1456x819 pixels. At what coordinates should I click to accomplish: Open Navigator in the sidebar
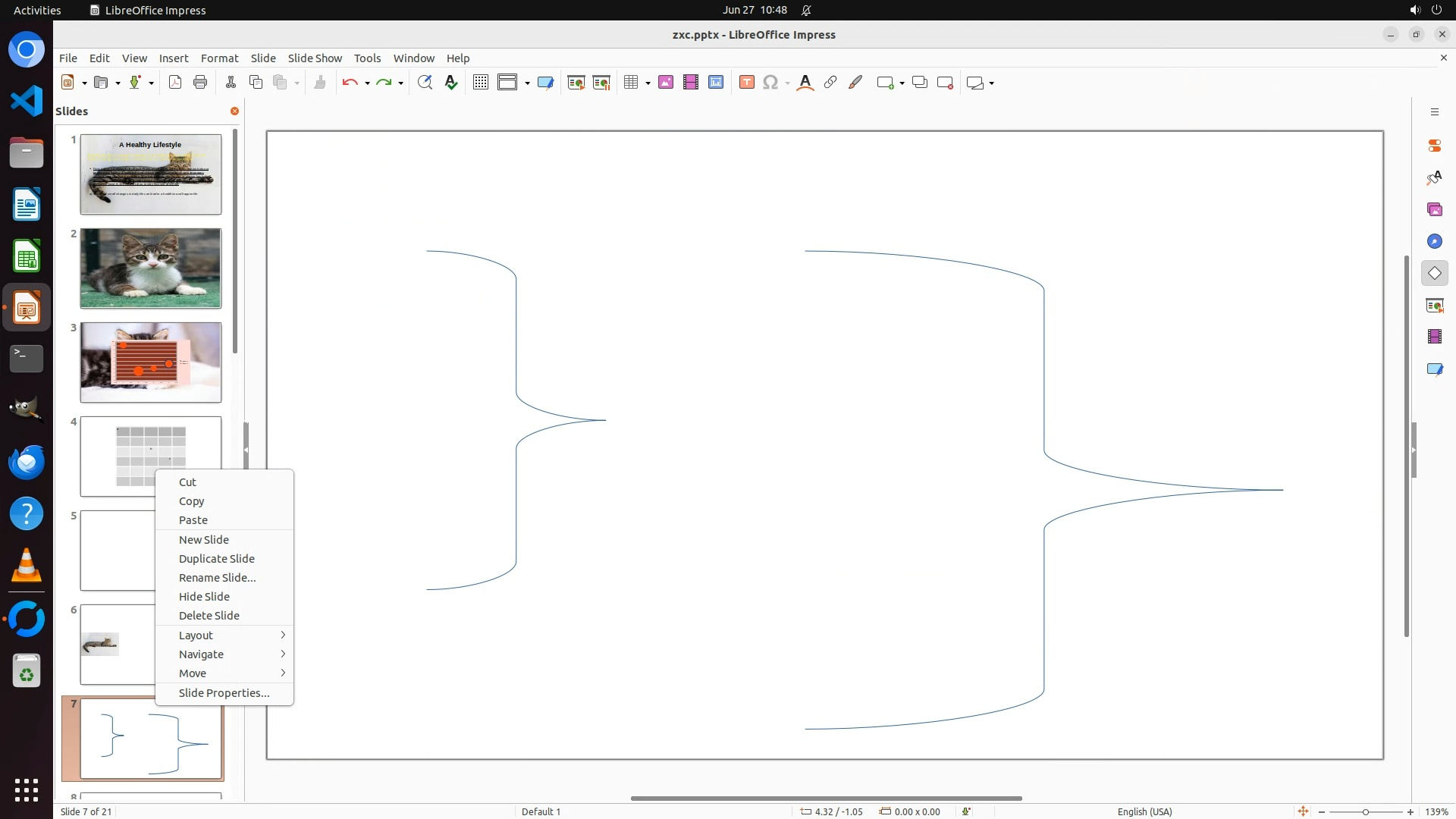pos(1434,241)
